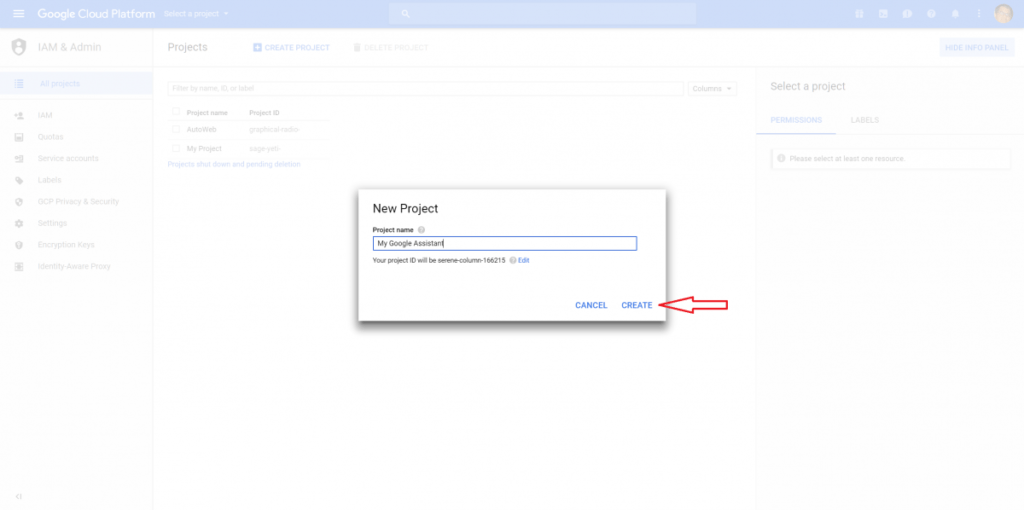Open the three-dot utilities menu
Viewport: 1024px width, 510px height.
[978, 14]
